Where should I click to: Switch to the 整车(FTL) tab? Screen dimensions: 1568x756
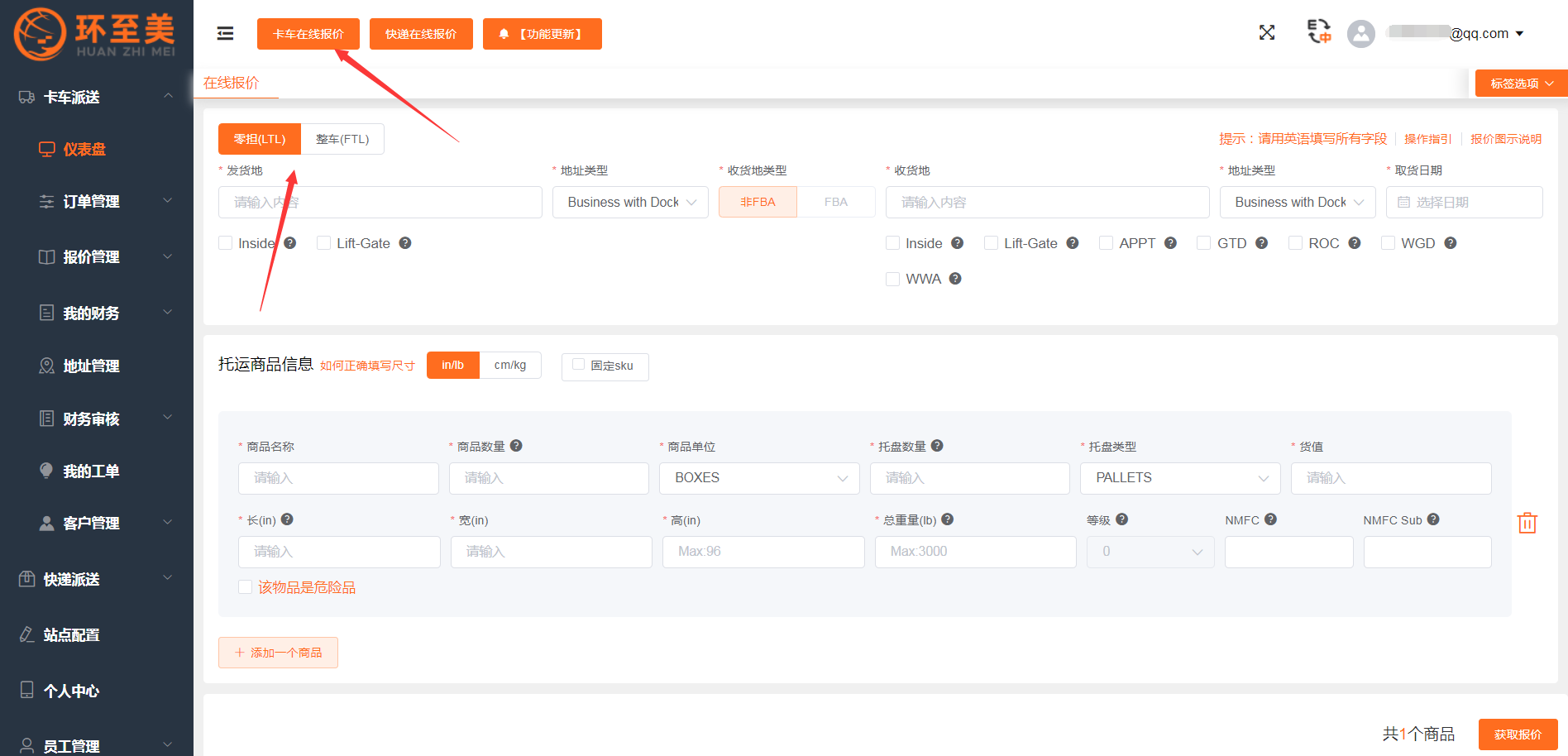(342, 139)
